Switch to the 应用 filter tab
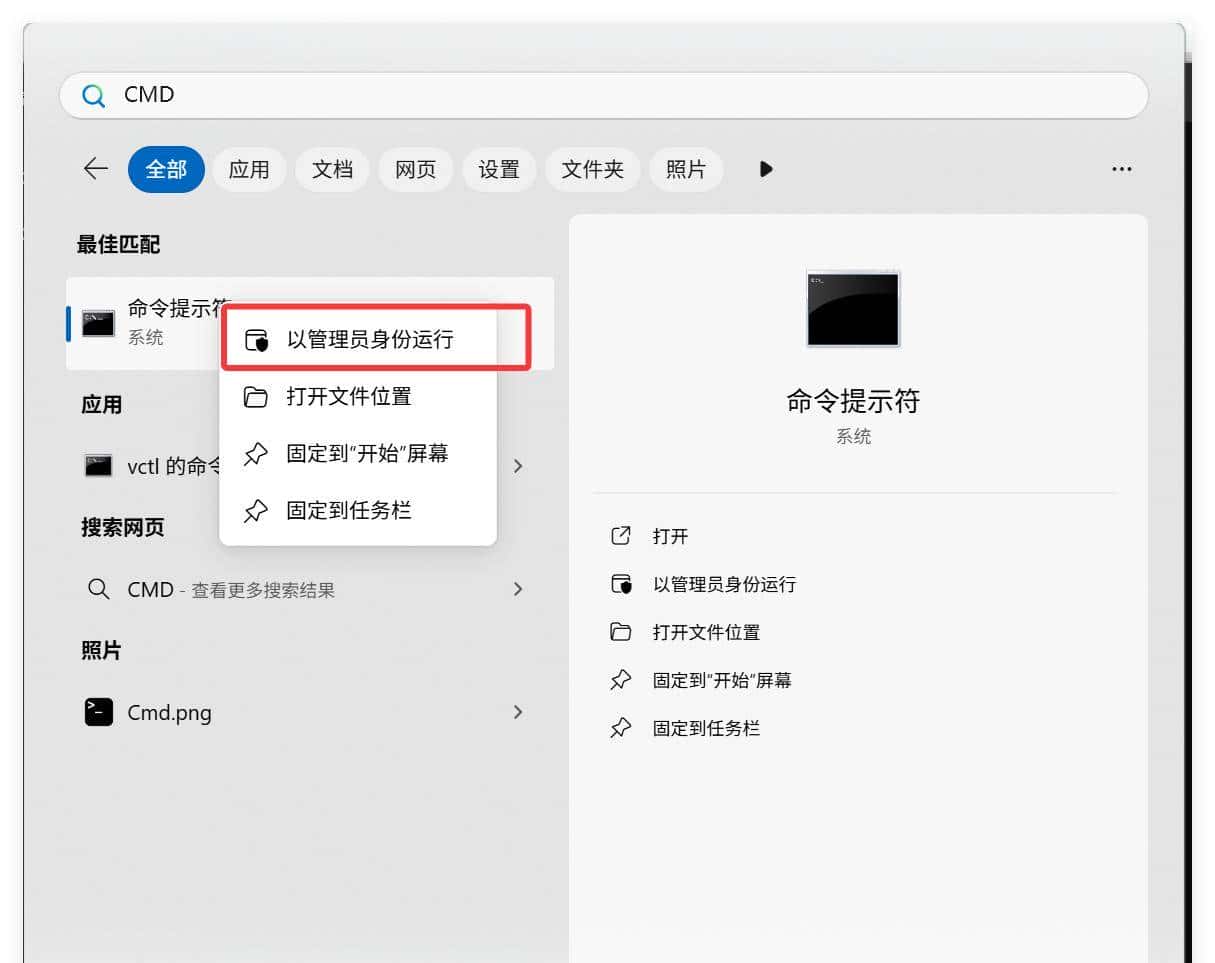Image resolution: width=1215 pixels, height=963 pixels. click(249, 169)
